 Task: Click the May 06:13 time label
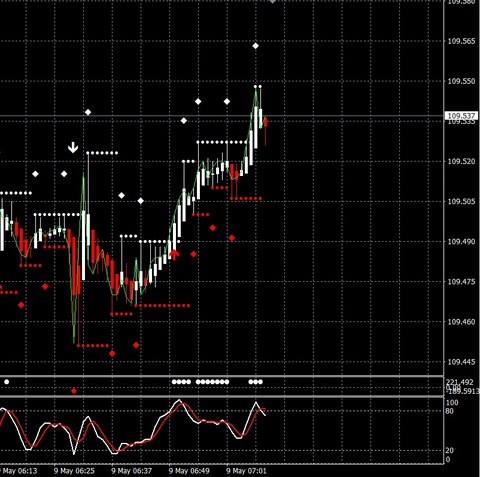coord(19,471)
